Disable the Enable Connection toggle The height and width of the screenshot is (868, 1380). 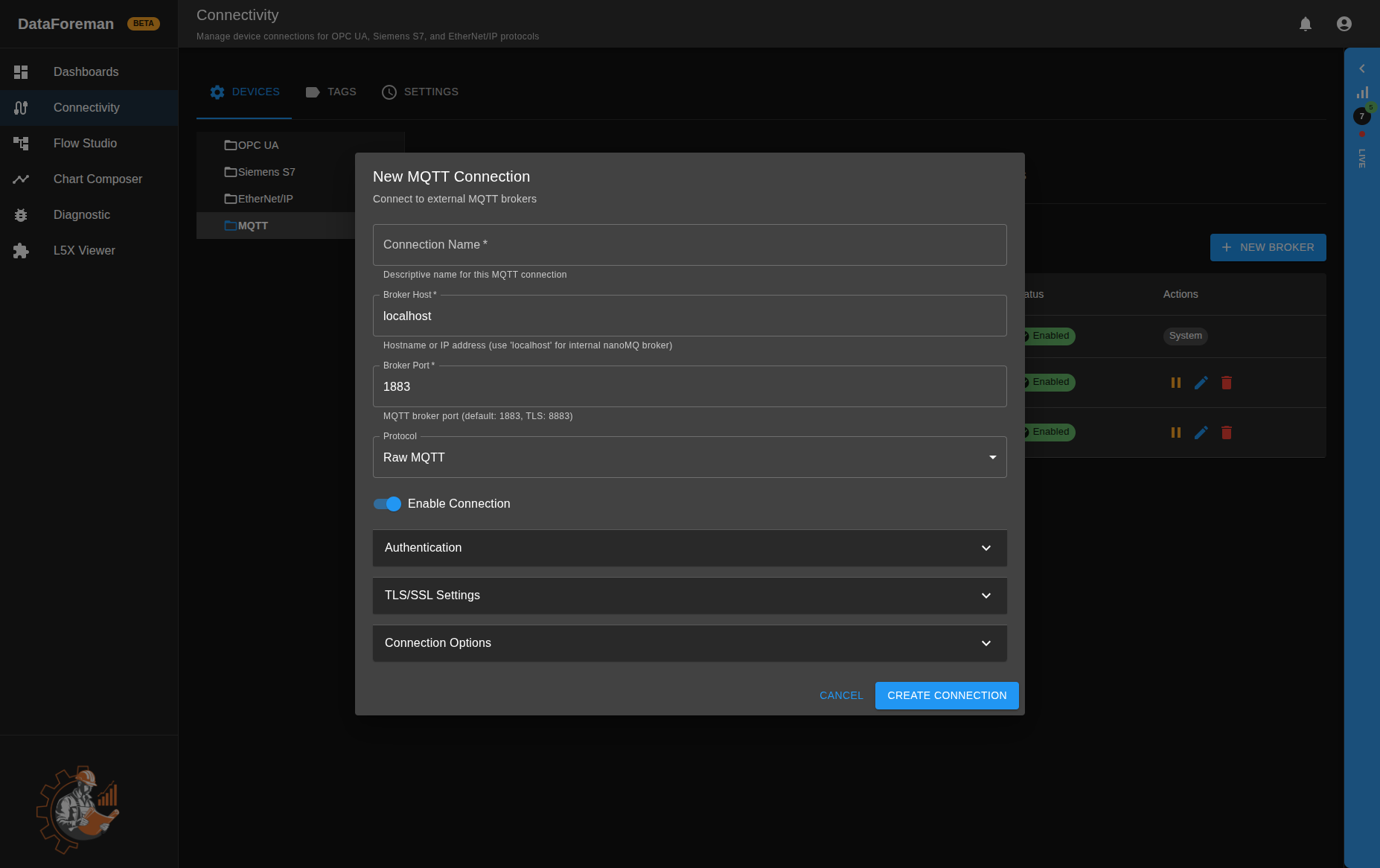[x=387, y=504]
